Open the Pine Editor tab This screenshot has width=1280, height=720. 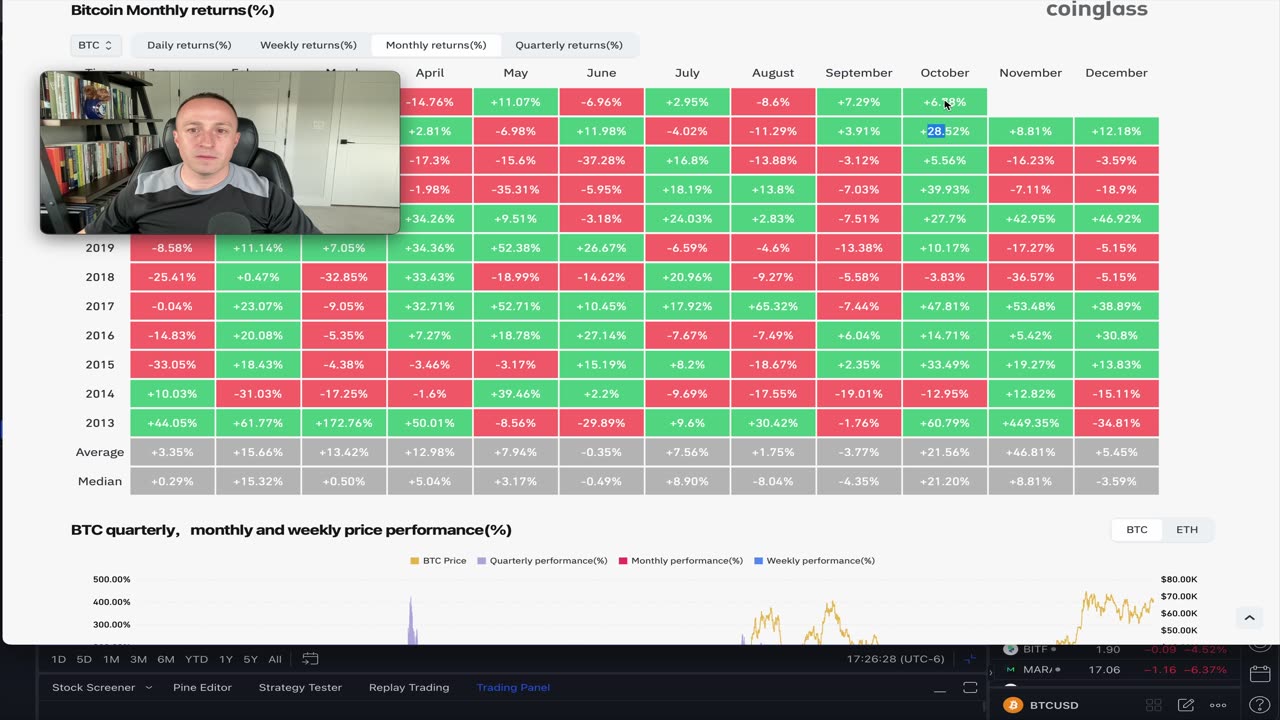(x=202, y=688)
